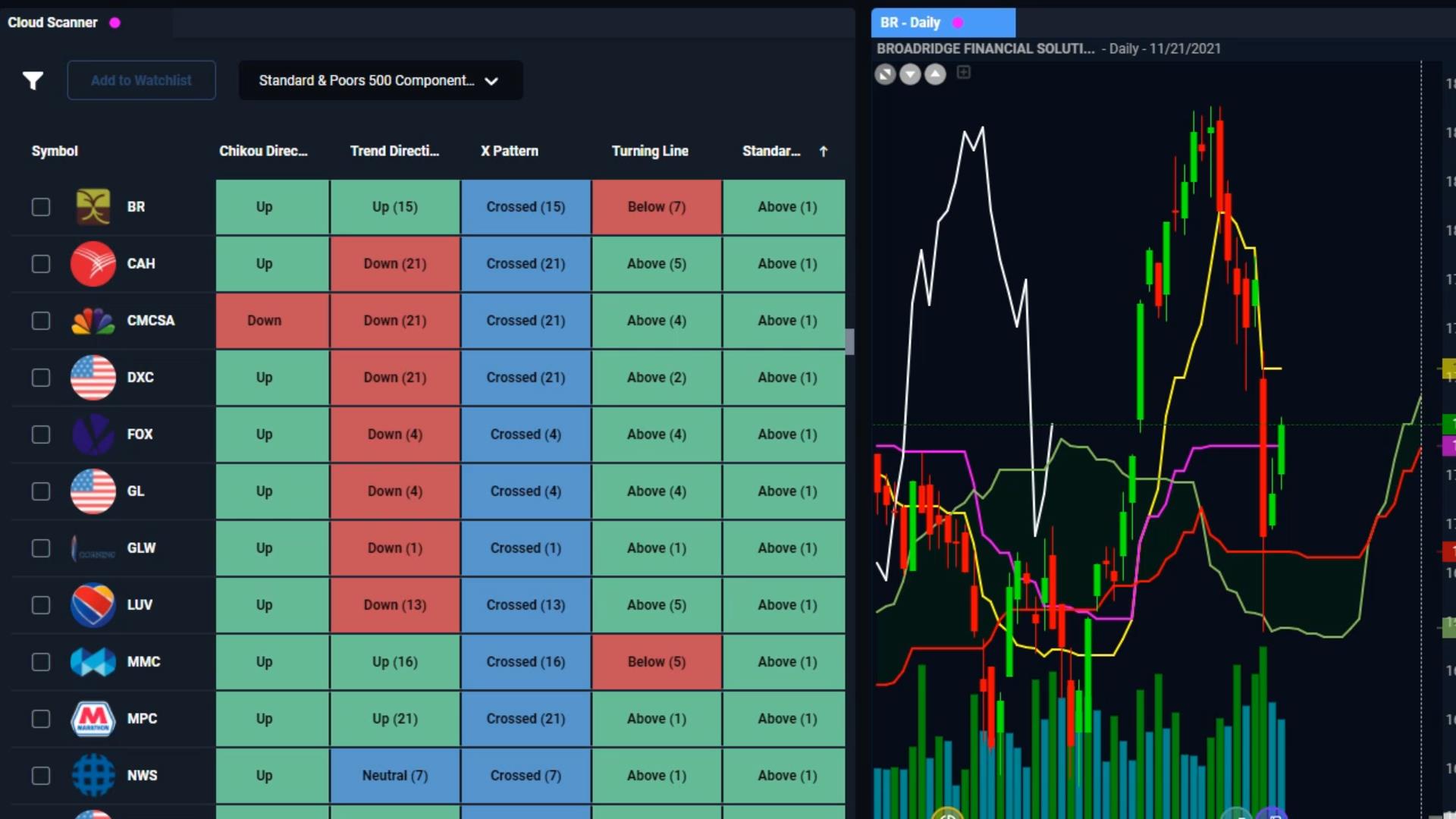This screenshot has height=819, width=1456.
Task: Click the MMC company logo
Action: click(93, 662)
